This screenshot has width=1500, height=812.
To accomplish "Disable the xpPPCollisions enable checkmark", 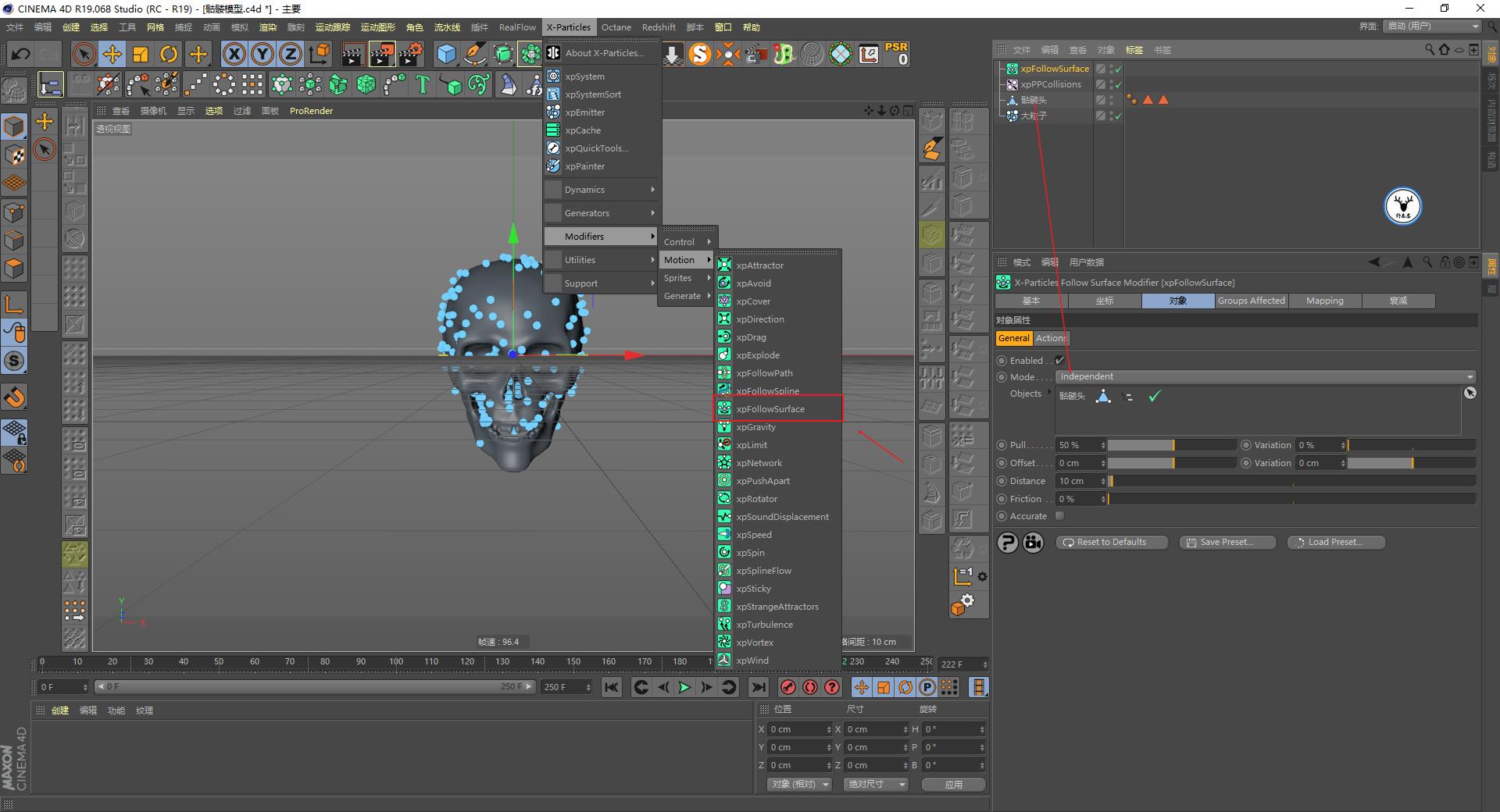I will (x=1118, y=84).
